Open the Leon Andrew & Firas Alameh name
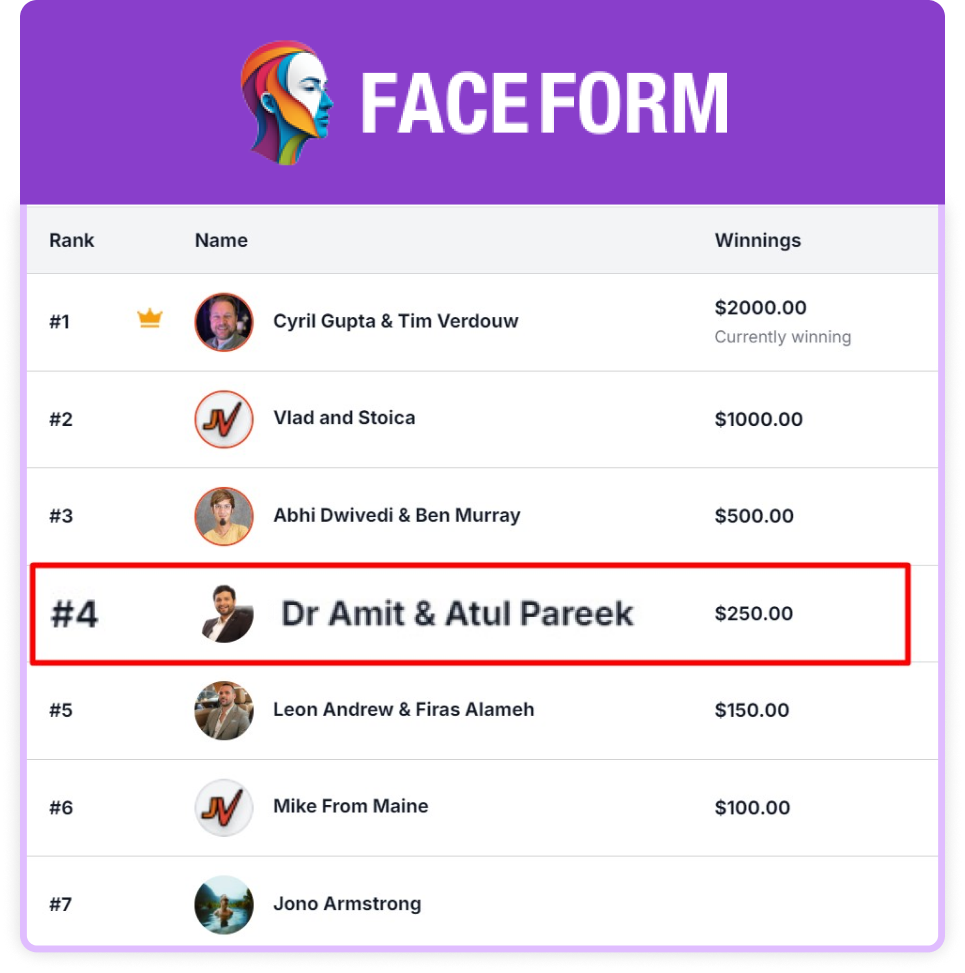The height and width of the screenshot is (973, 965). coord(404,710)
